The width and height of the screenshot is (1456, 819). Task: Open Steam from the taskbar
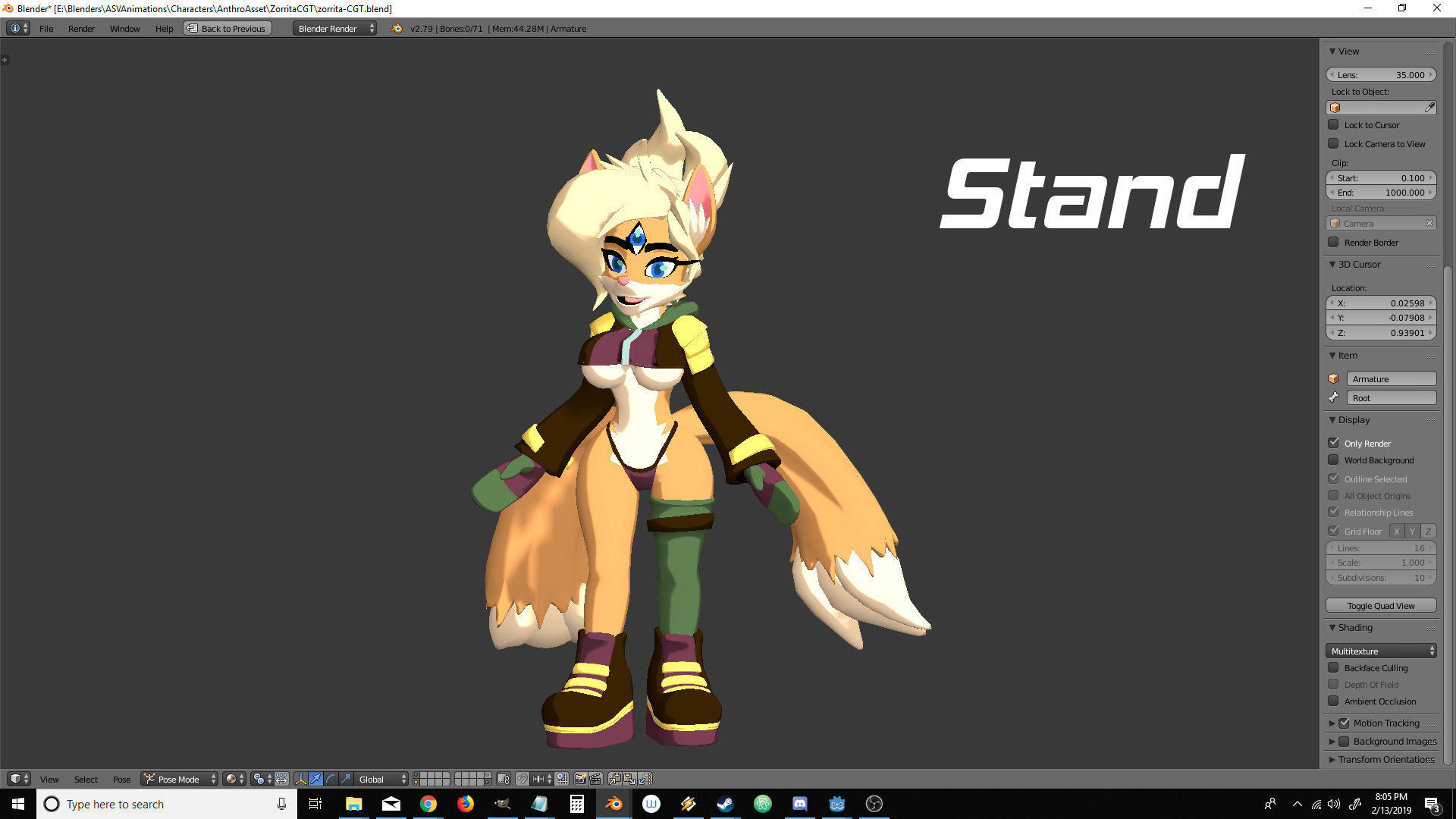point(725,804)
